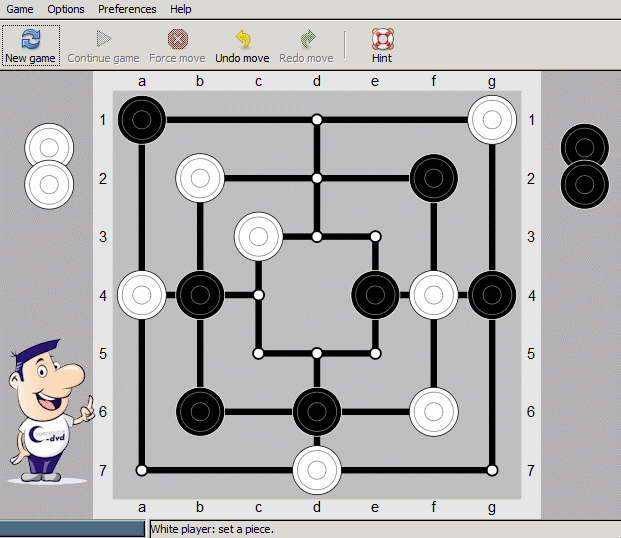Undo the last move
This screenshot has height=538, width=621.
pos(242,45)
